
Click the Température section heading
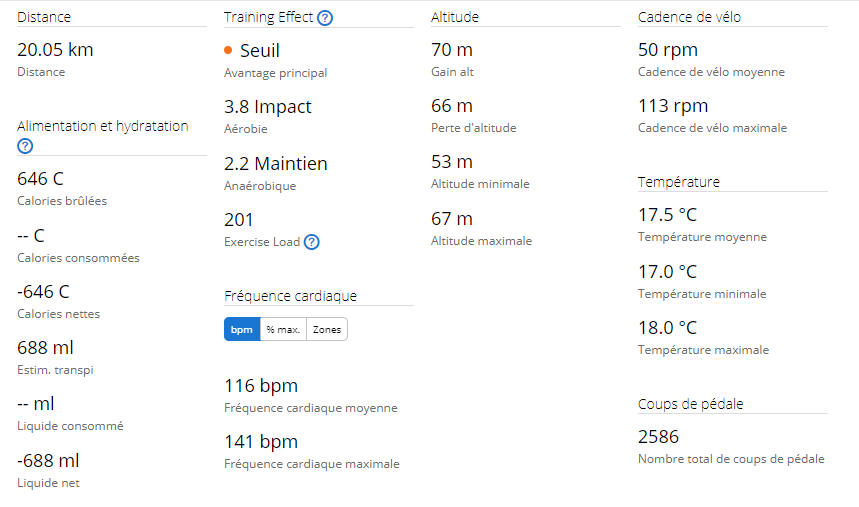pos(679,182)
